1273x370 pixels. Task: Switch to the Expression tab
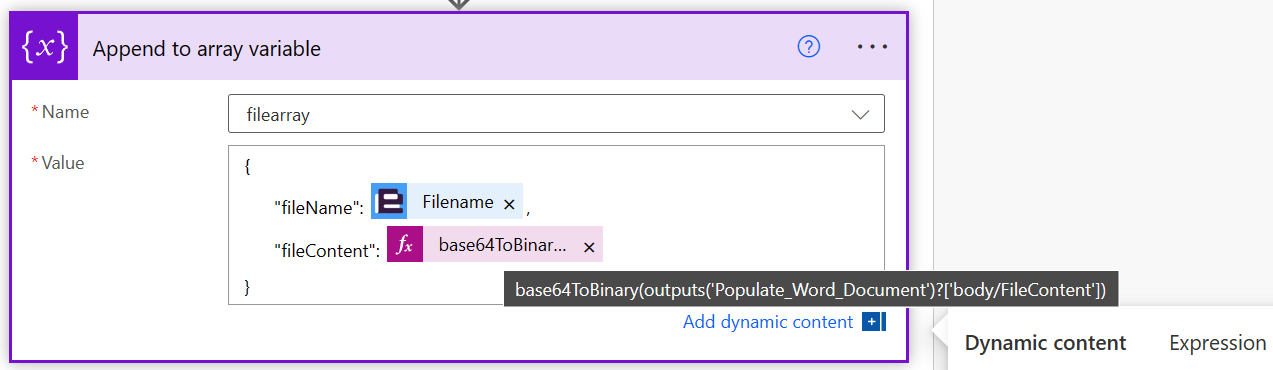[1217, 343]
